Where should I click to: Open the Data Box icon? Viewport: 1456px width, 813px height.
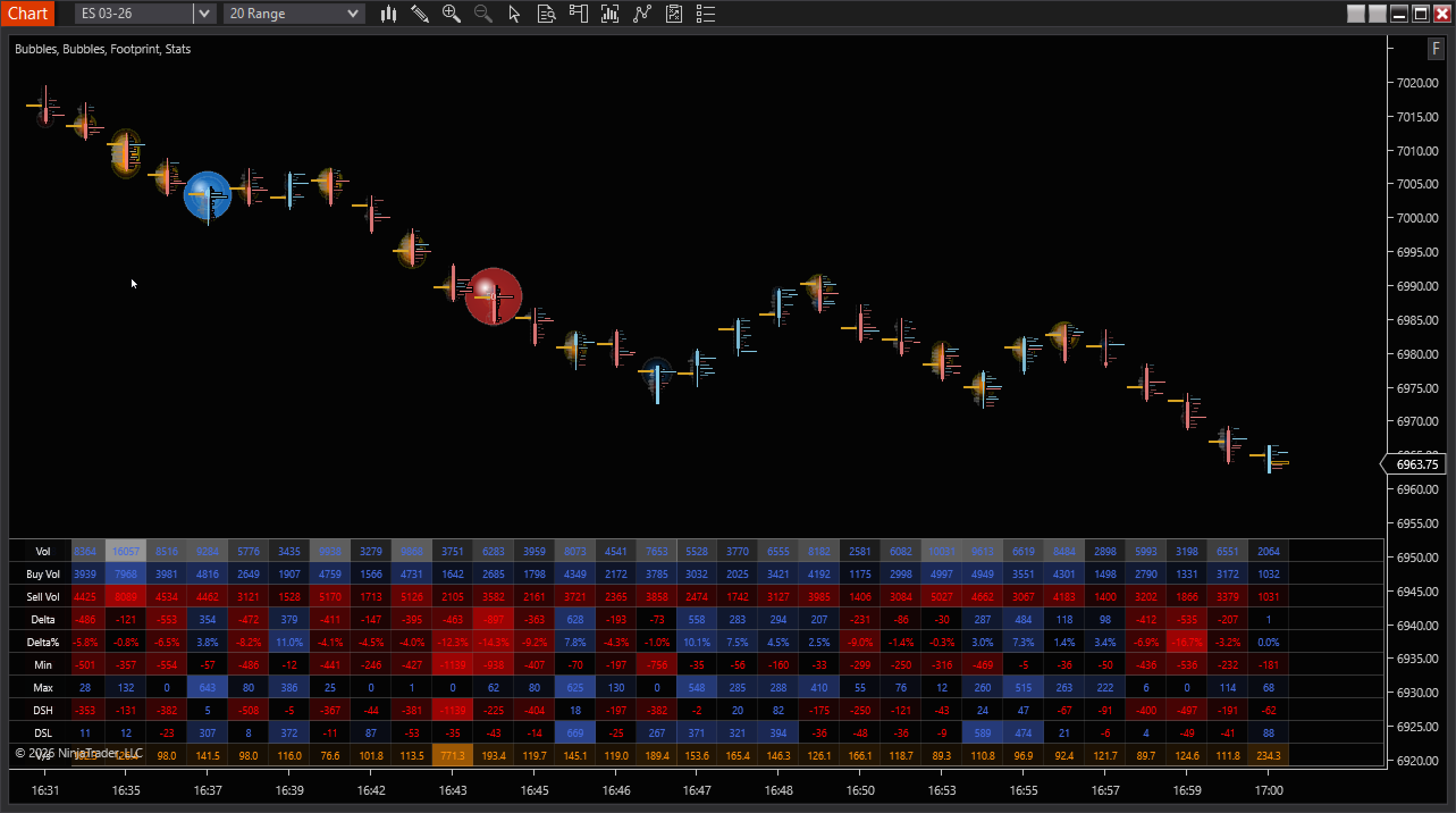(x=546, y=14)
